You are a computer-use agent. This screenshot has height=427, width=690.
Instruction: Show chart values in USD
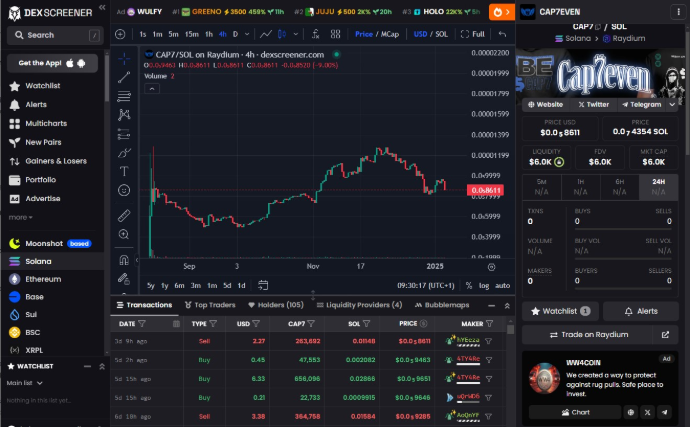420,34
